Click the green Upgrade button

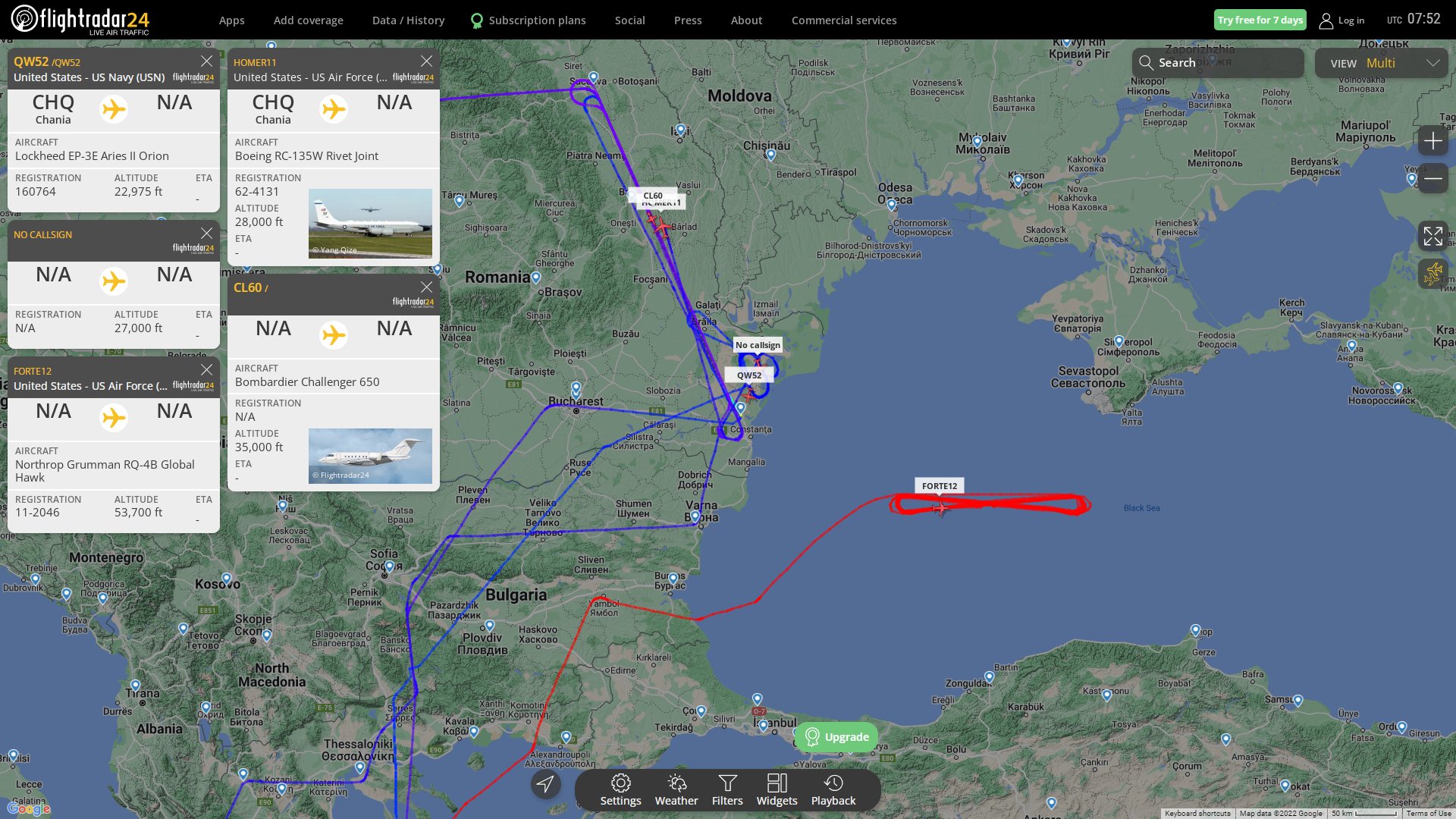point(836,737)
